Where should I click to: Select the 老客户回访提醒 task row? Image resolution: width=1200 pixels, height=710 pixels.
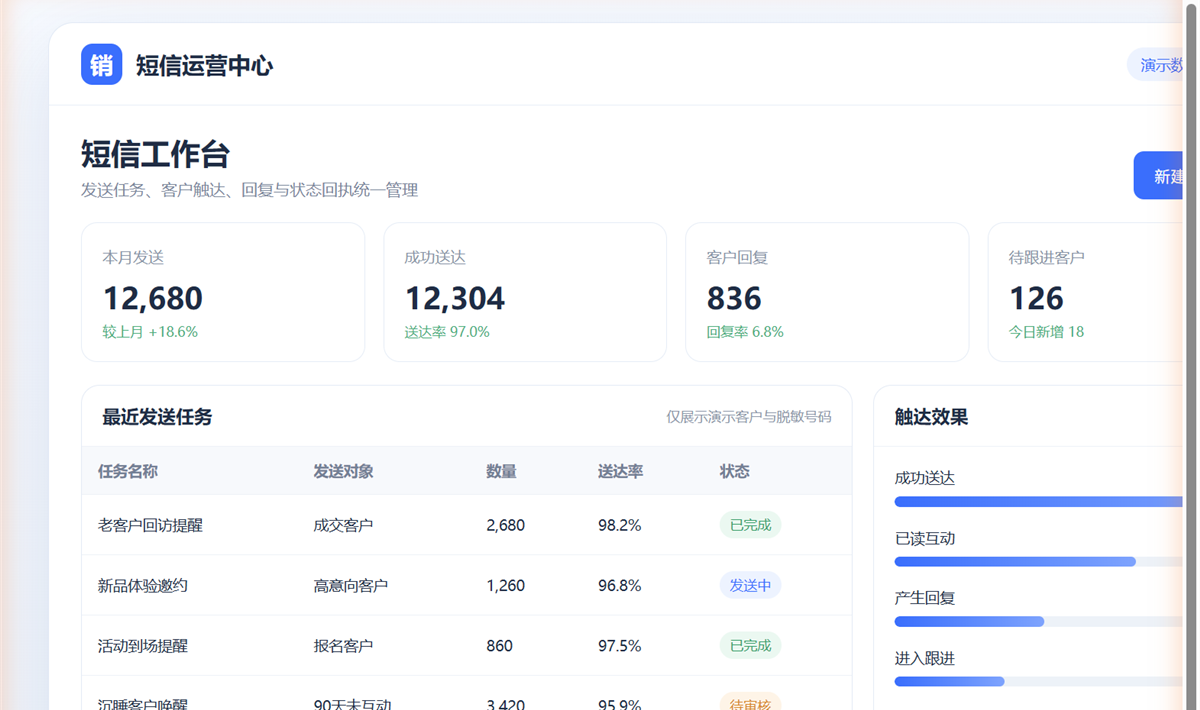[x=467, y=525]
